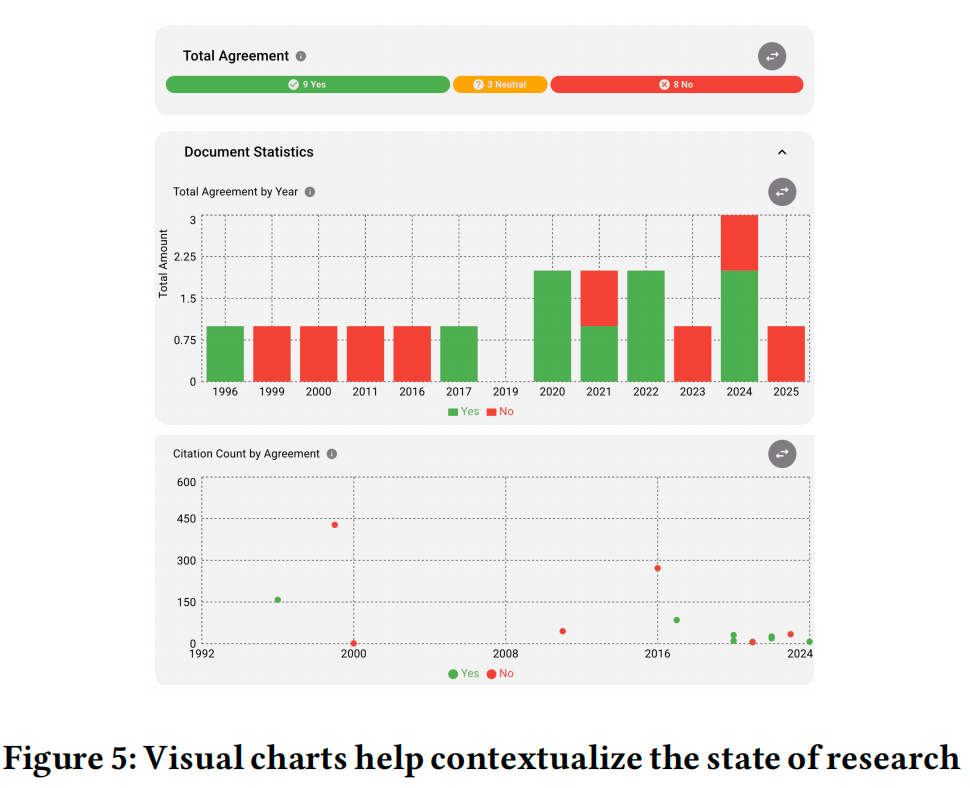Image resolution: width=970 pixels, height=788 pixels.
Task: Click the orange 3 Neutral segment
Action: (500, 85)
